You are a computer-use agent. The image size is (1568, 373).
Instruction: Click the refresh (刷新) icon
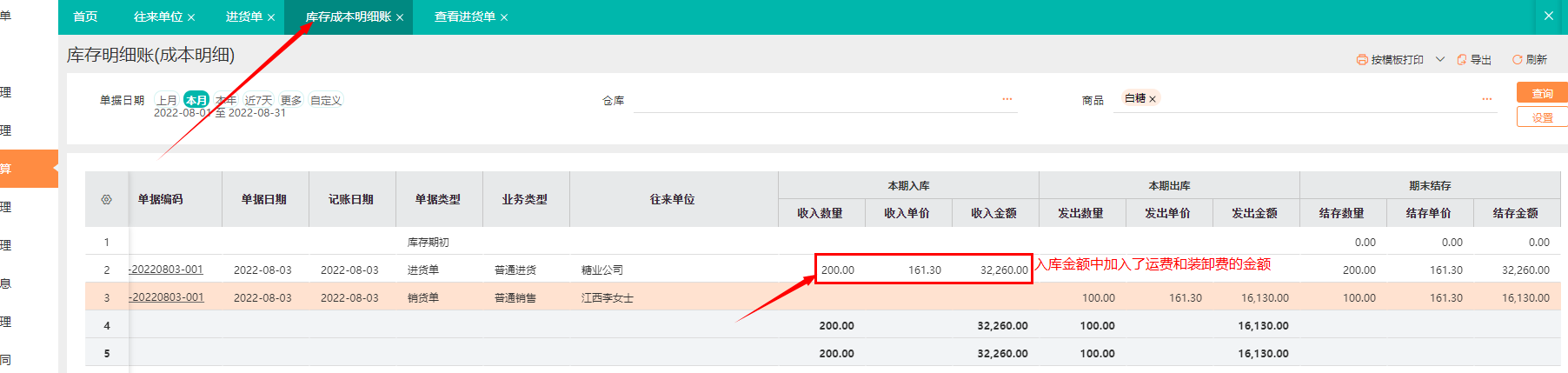pos(1517,60)
